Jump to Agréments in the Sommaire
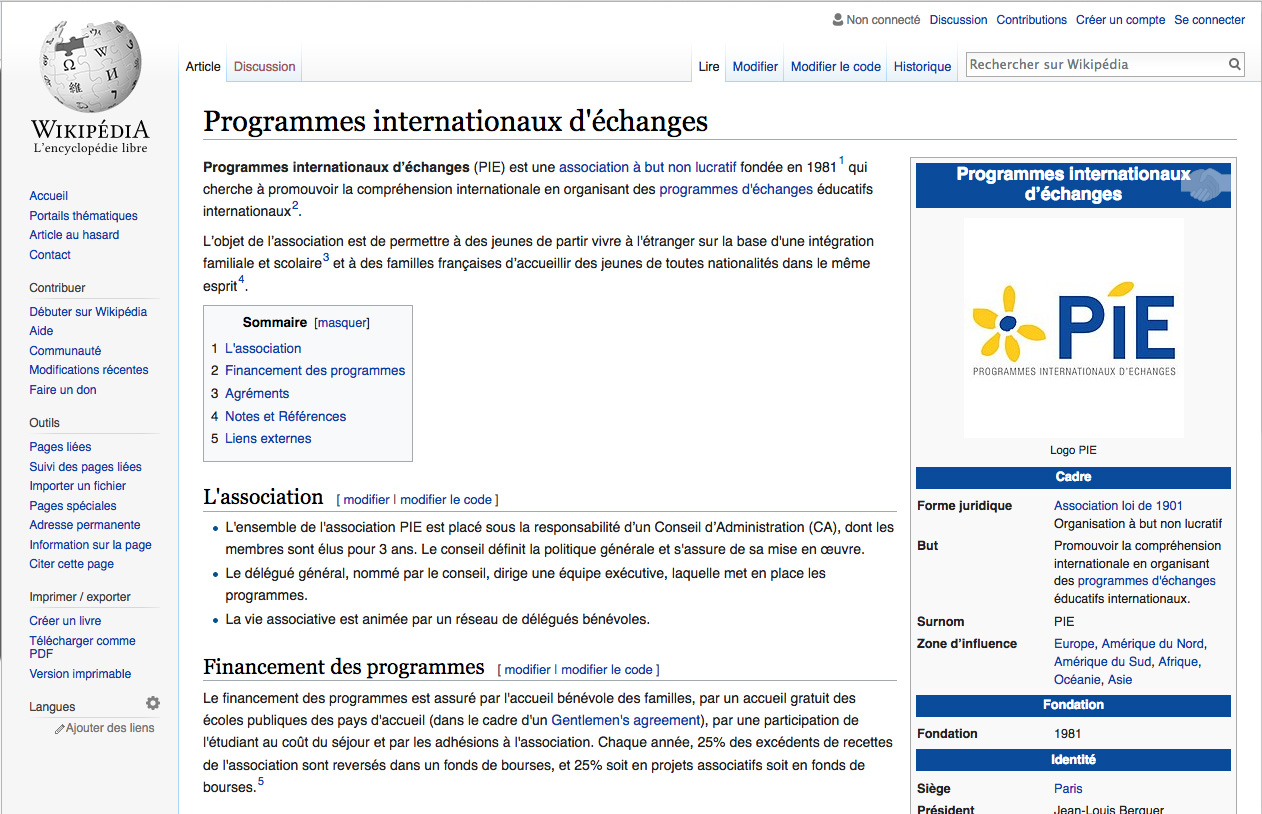This screenshot has width=1262, height=814. [x=257, y=393]
